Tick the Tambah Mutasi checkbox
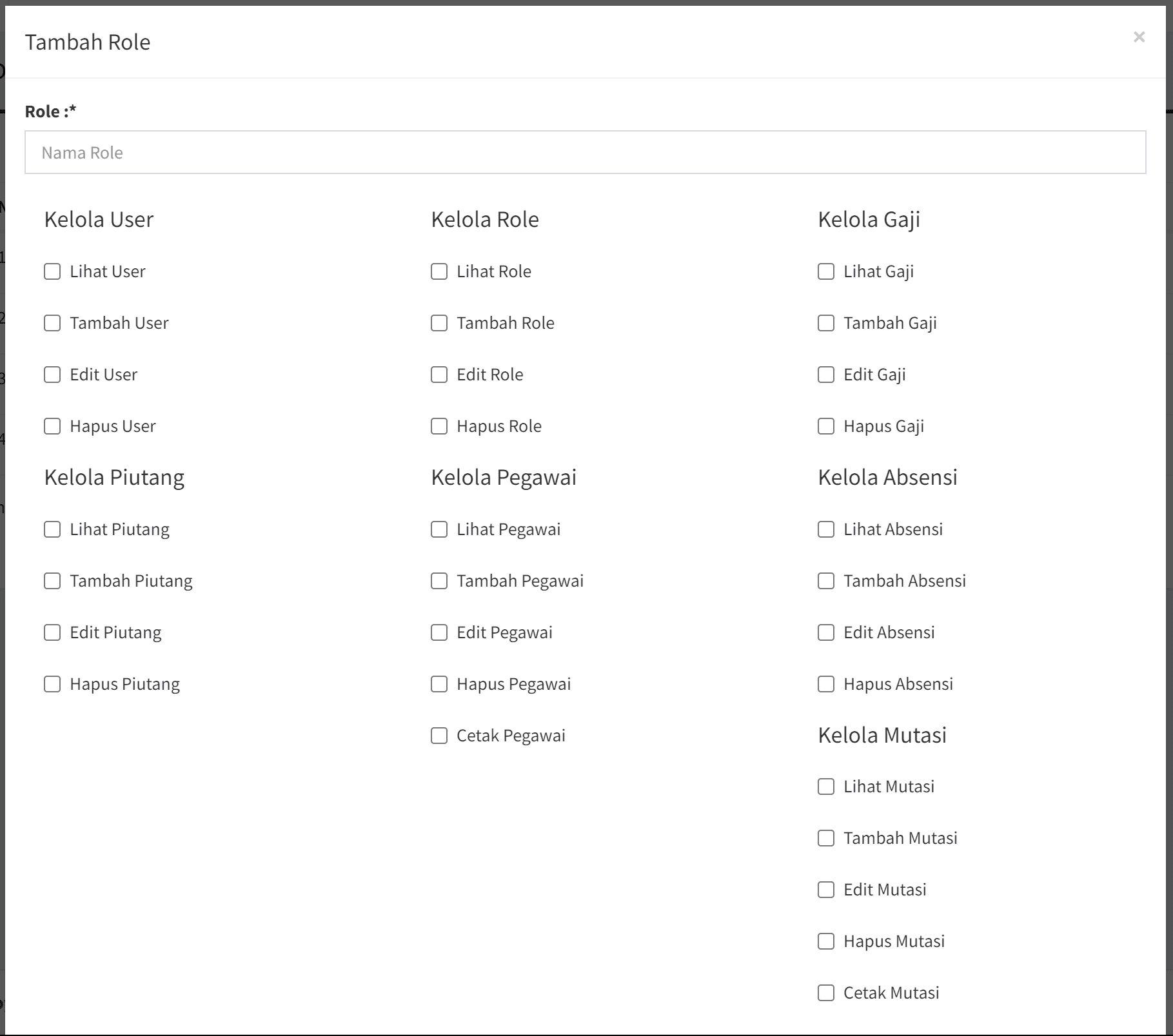This screenshot has height=1036, width=1173. 826,838
